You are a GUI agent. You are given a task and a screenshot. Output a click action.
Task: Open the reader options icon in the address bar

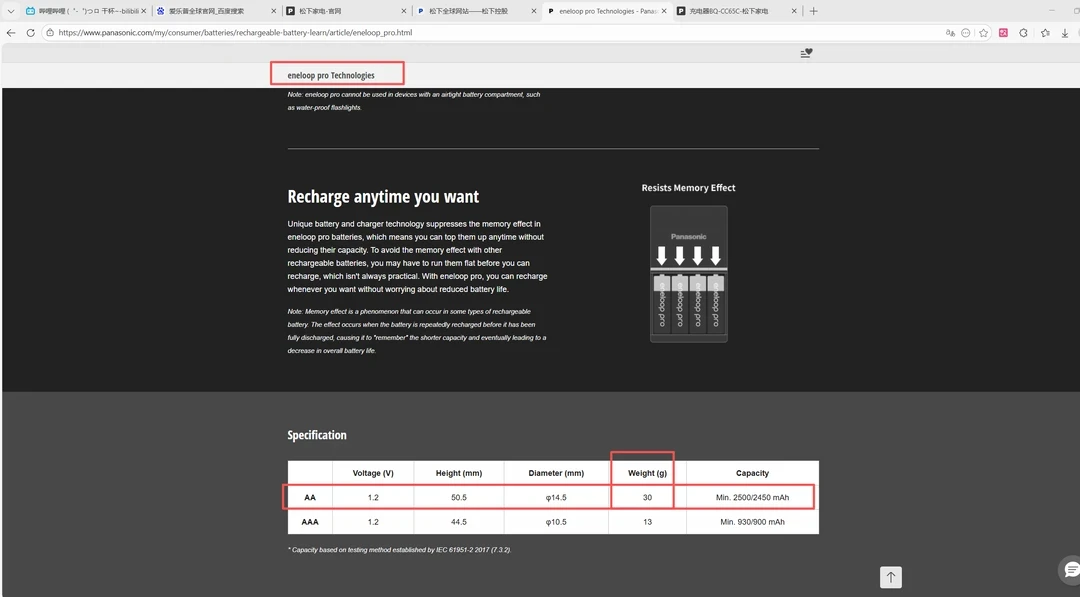966,32
